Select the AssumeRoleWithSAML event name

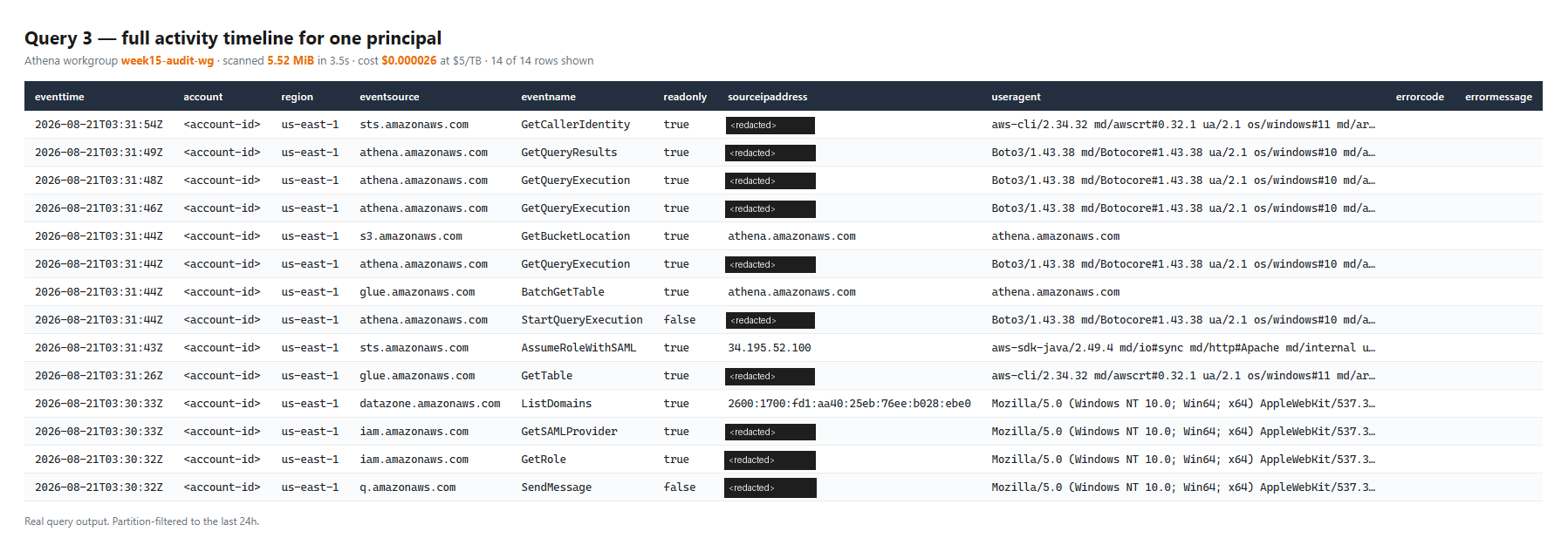tap(579, 348)
